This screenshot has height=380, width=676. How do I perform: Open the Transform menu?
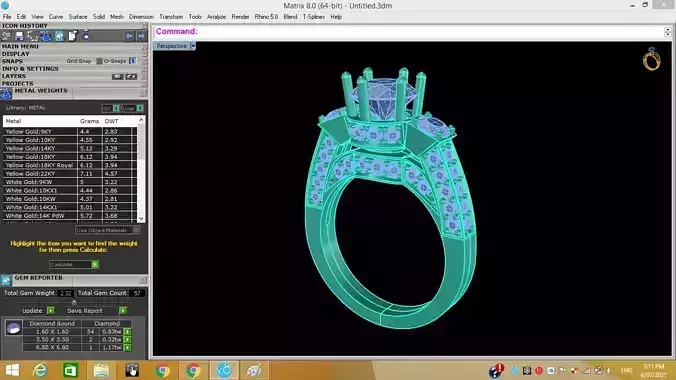pos(171,17)
